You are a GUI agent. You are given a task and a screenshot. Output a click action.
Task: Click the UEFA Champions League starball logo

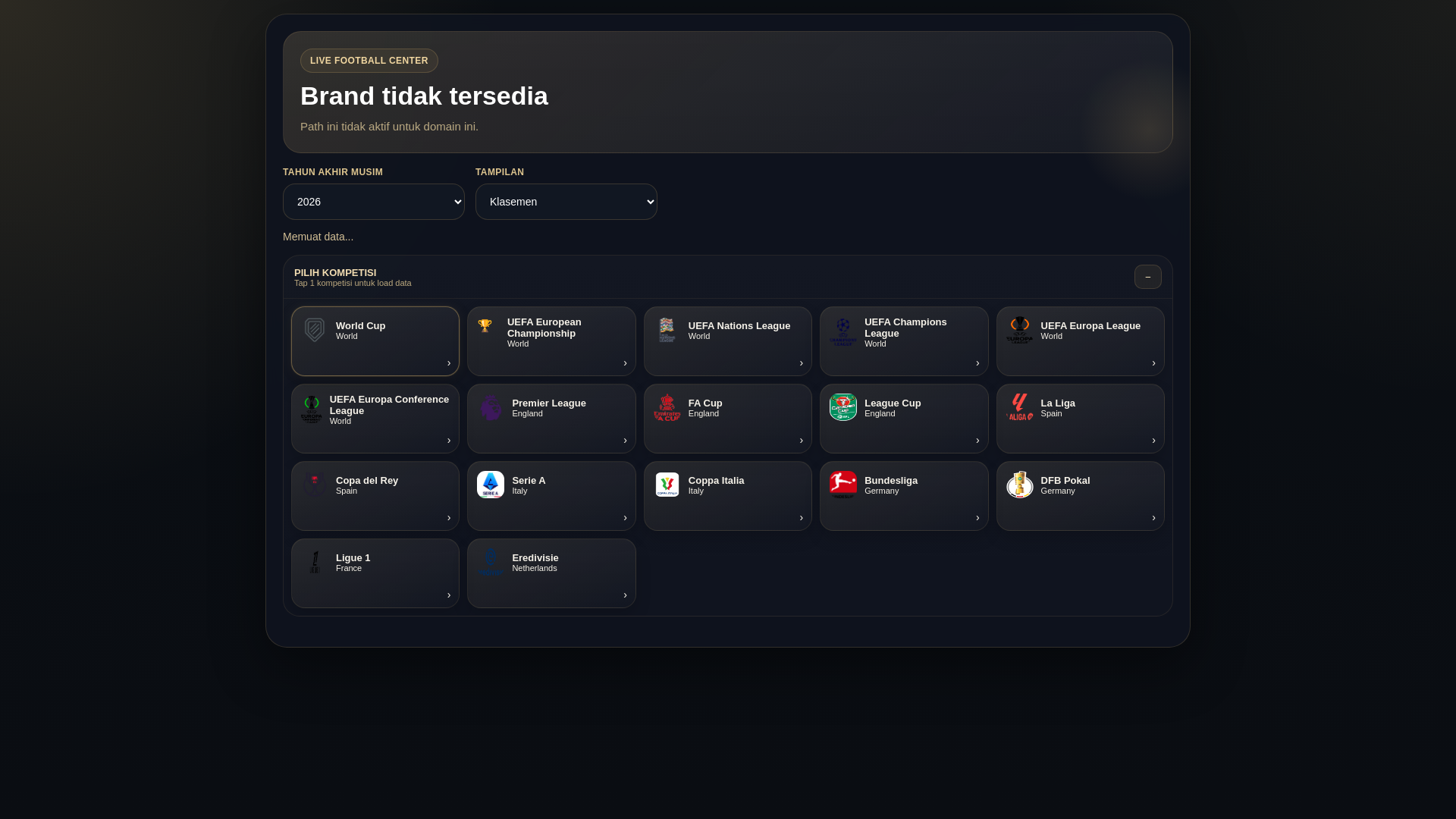pyautogui.click(x=843, y=331)
